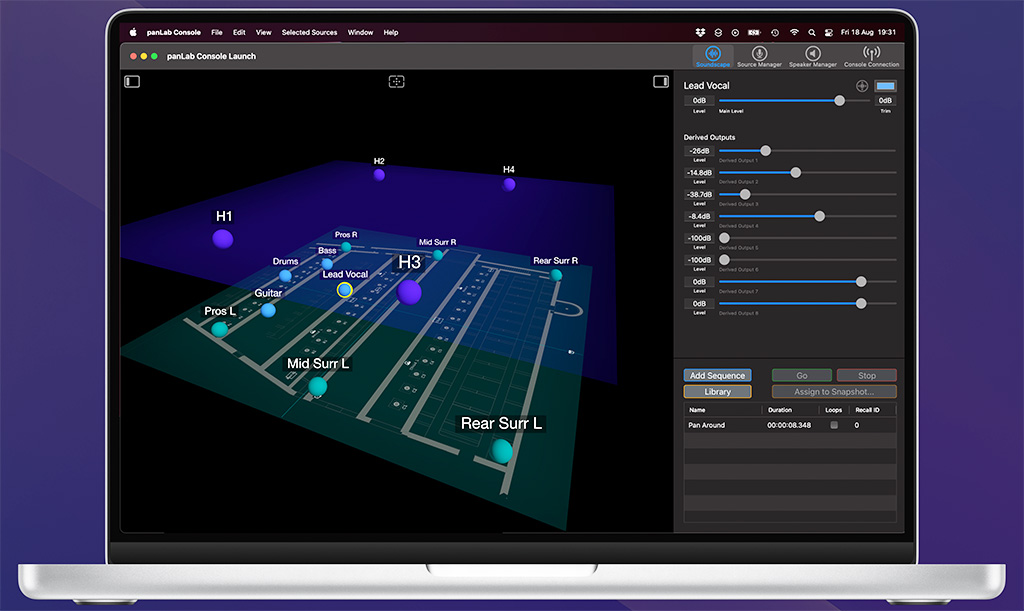
Task: Select the Mid Surr L speaker sphere
Action: (x=317, y=386)
